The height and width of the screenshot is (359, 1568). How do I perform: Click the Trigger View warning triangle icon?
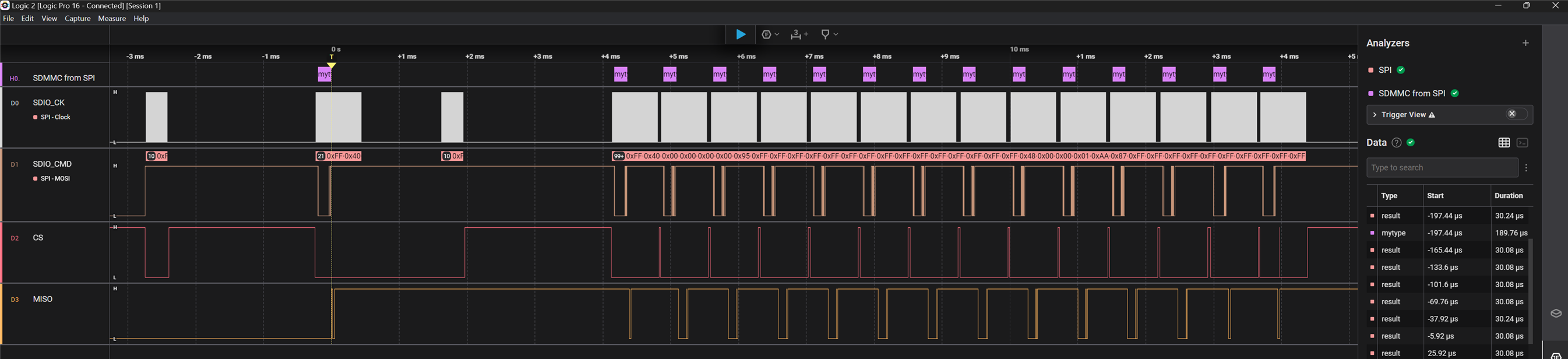click(1432, 115)
